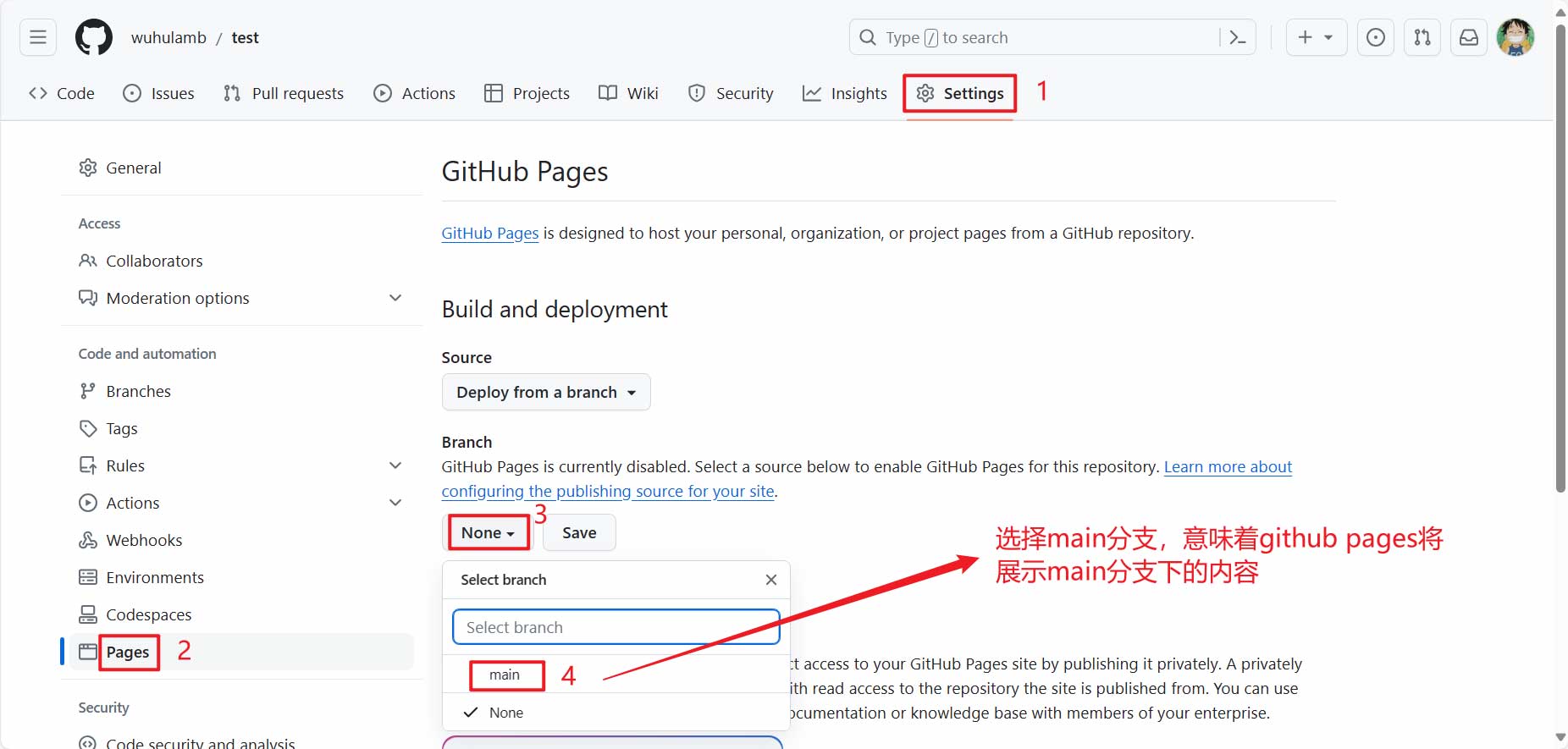
Task: Switch to the Actions tab
Action: point(415,93)
